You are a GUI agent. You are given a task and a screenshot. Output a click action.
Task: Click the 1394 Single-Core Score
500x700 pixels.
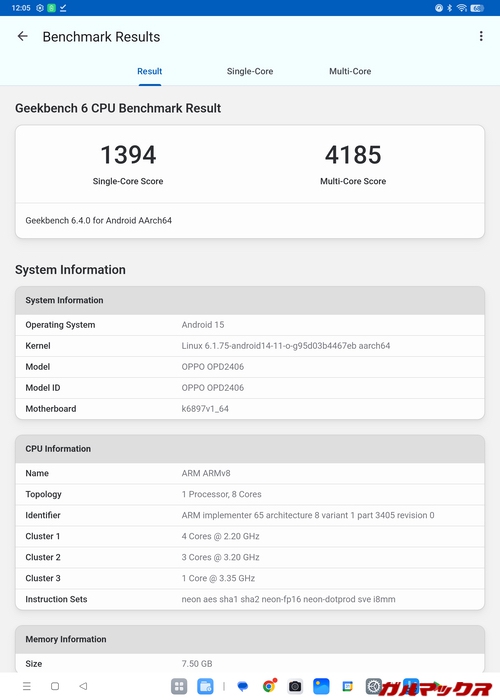128,155
